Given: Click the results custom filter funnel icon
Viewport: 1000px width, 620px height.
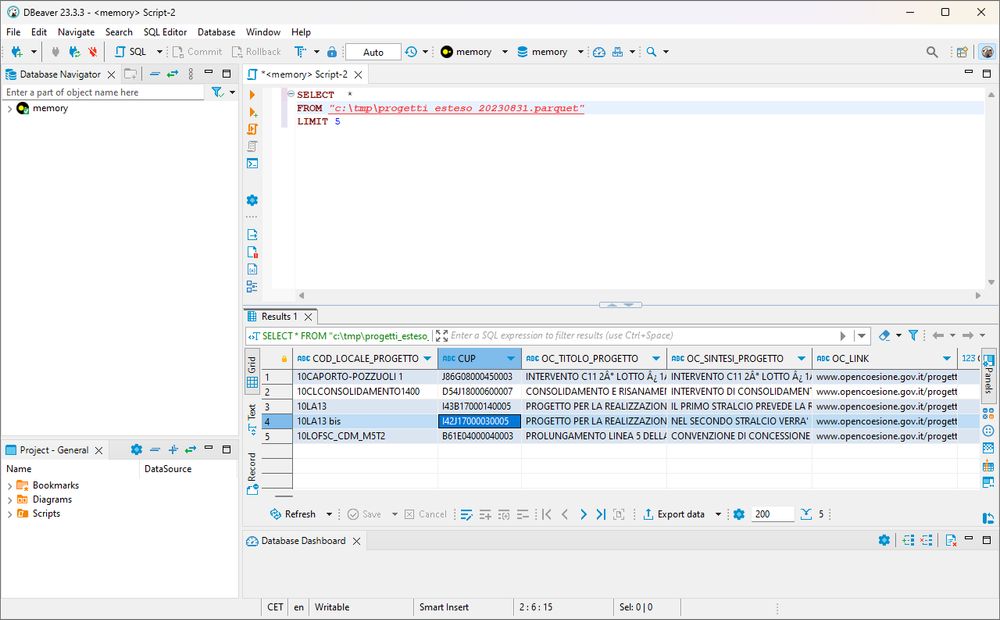Looking at the screenshot, I should (x=913, y=336).
